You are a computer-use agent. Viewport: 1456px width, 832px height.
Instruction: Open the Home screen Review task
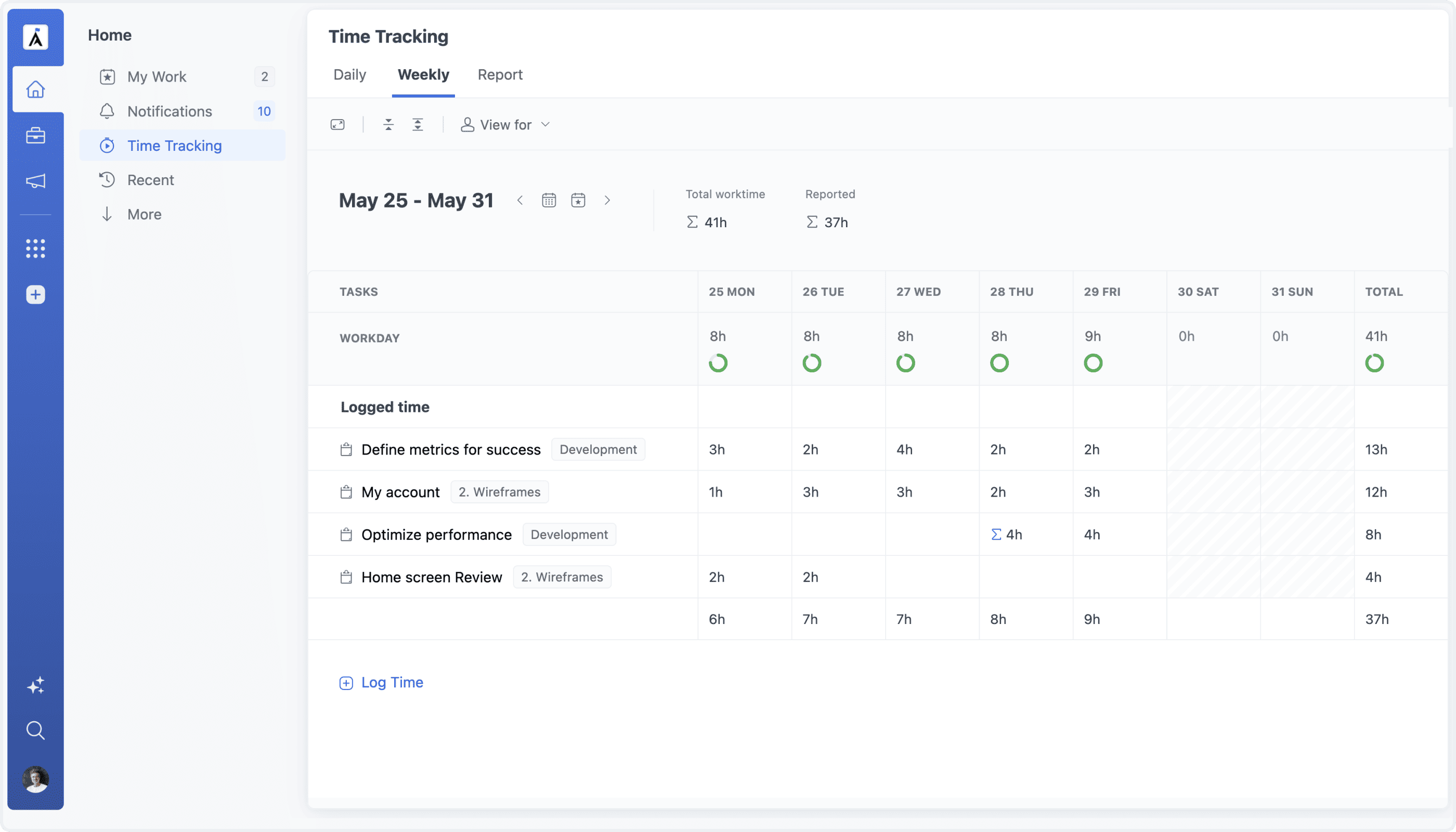(x=432, y=577)
